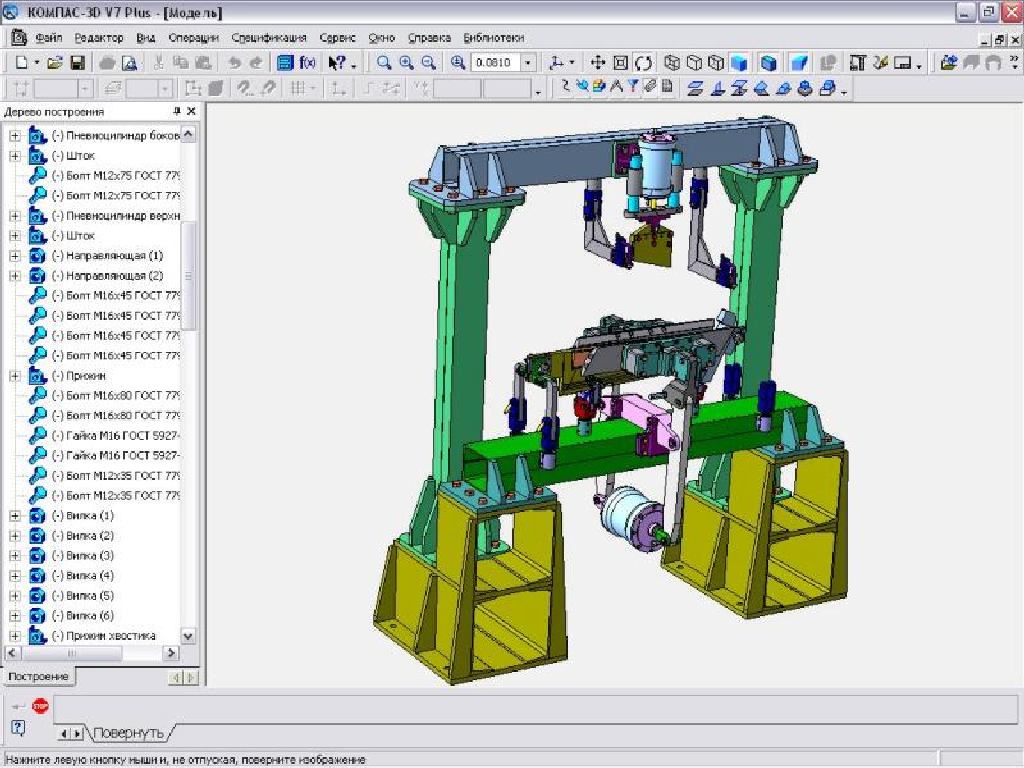This screenshot has height=768, width=1024.
Task: Click the Zoom in magnifier icon
Action: pos(406,63)
